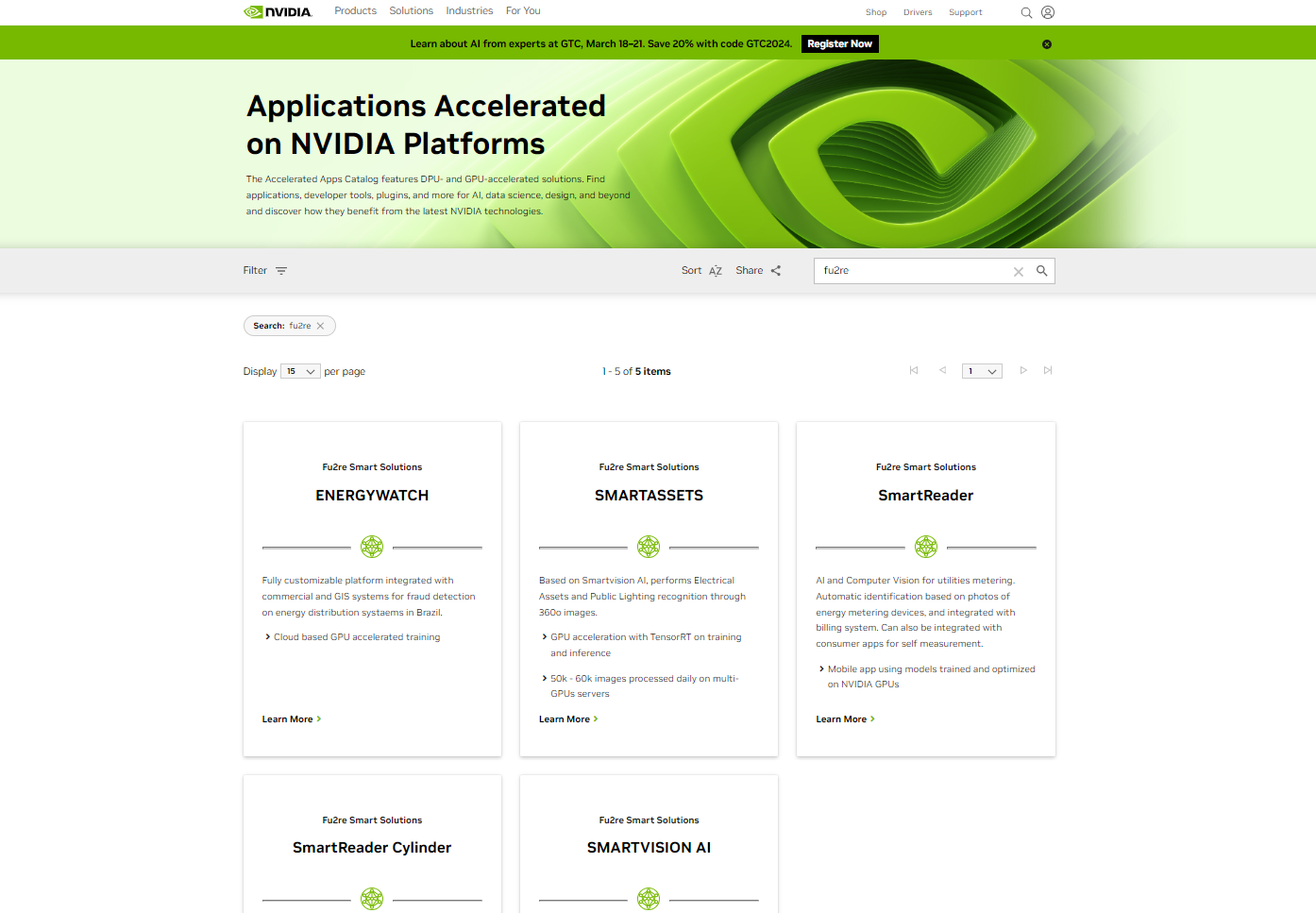This screenshot has width=1316, height=913.
Task: Open the Support link
Action: pos(966,12)
